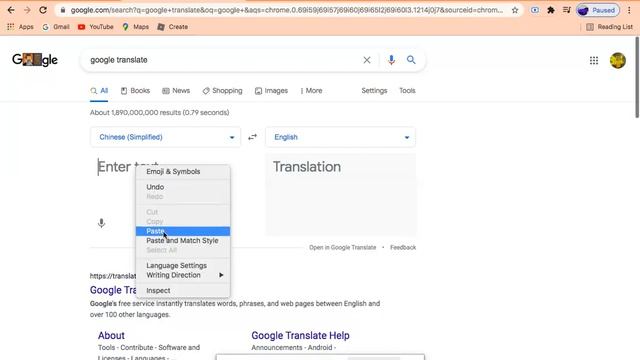Open the Google apps grid icon

tap(594, 60)
